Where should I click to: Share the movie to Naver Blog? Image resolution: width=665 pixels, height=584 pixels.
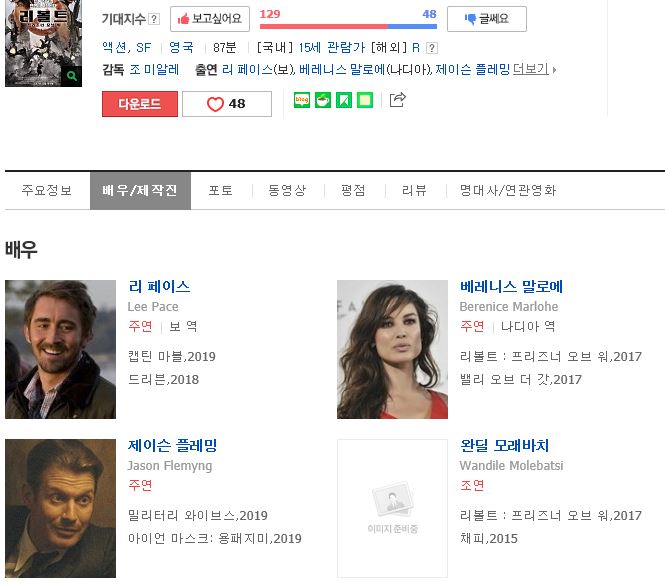(x=302, y=100)
